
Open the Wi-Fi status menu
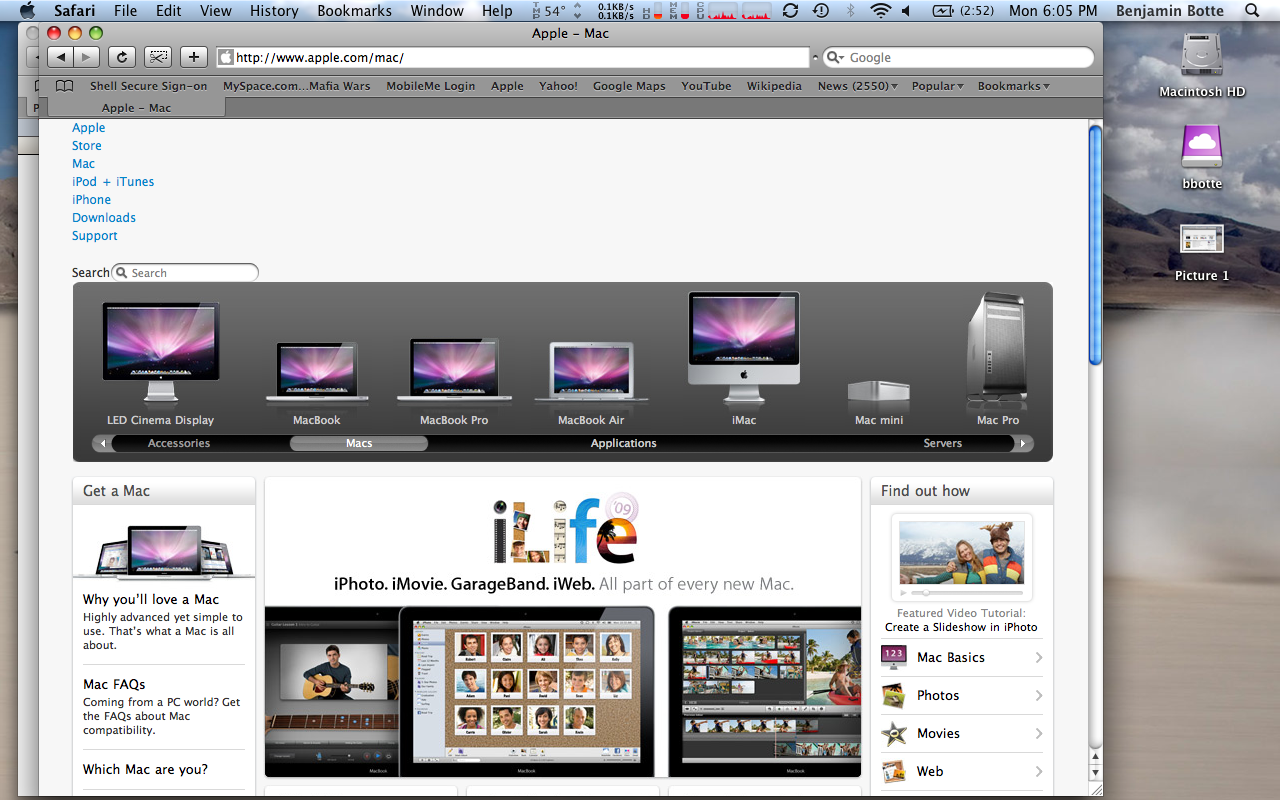coord(880,11)
